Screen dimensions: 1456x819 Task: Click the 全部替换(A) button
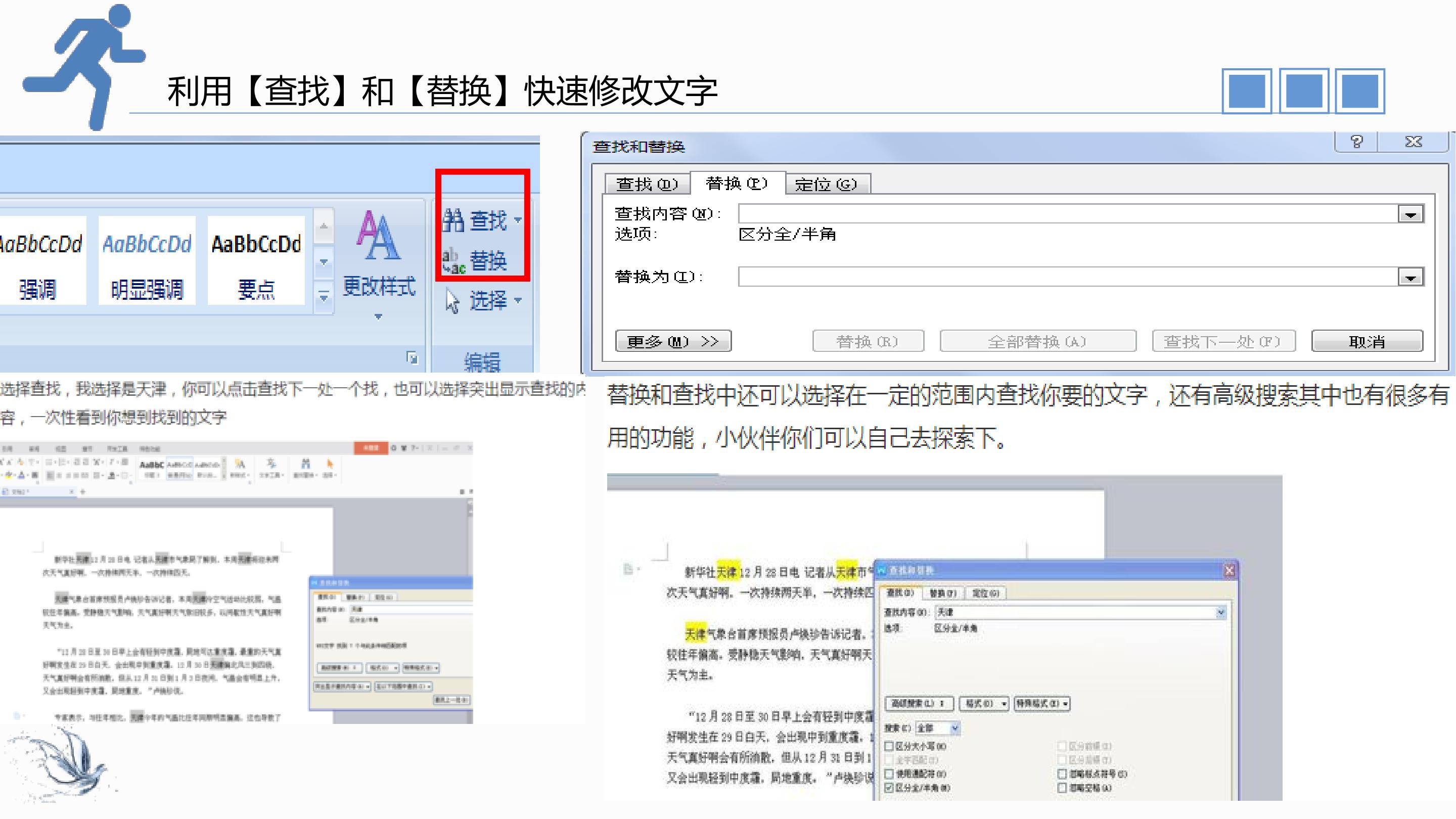coord(1038,341)
